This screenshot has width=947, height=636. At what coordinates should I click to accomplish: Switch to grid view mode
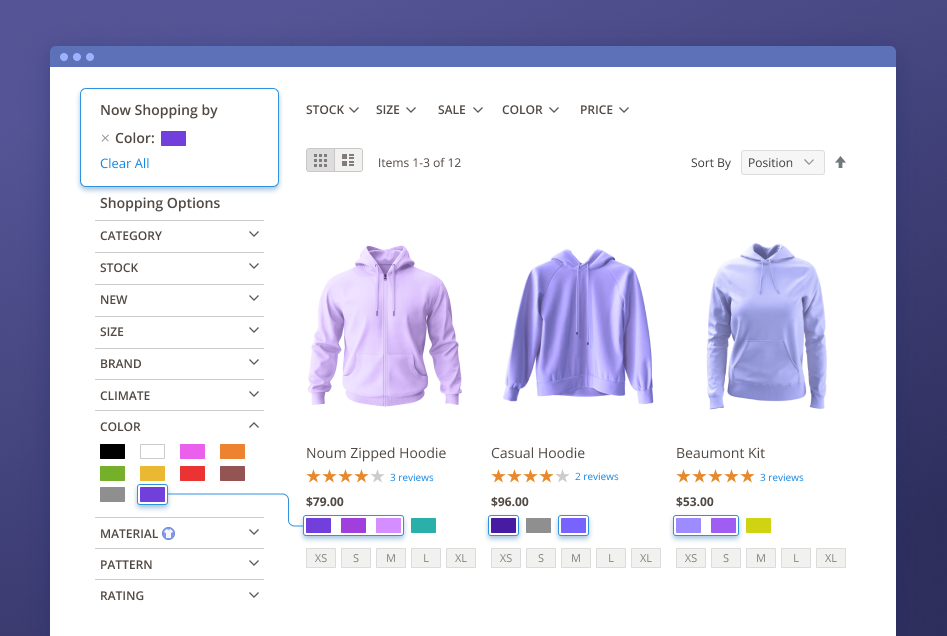tap(320, 160)
